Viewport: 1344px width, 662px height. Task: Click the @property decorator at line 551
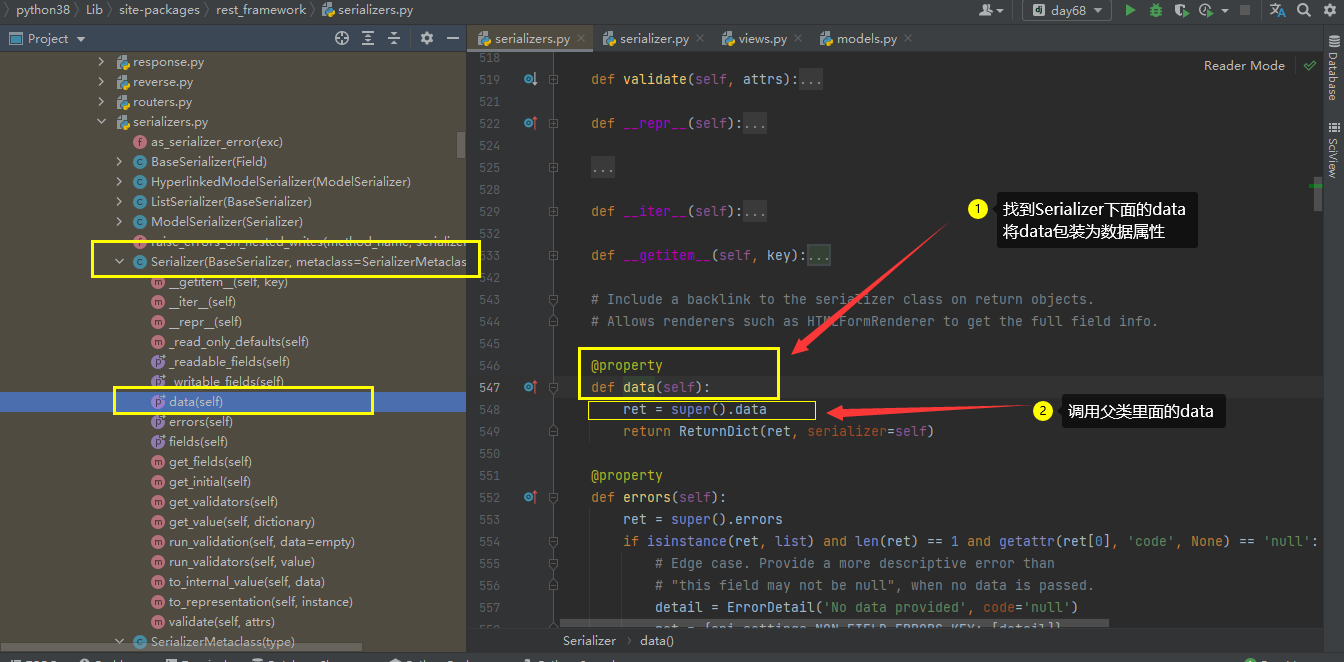[627, 475]
